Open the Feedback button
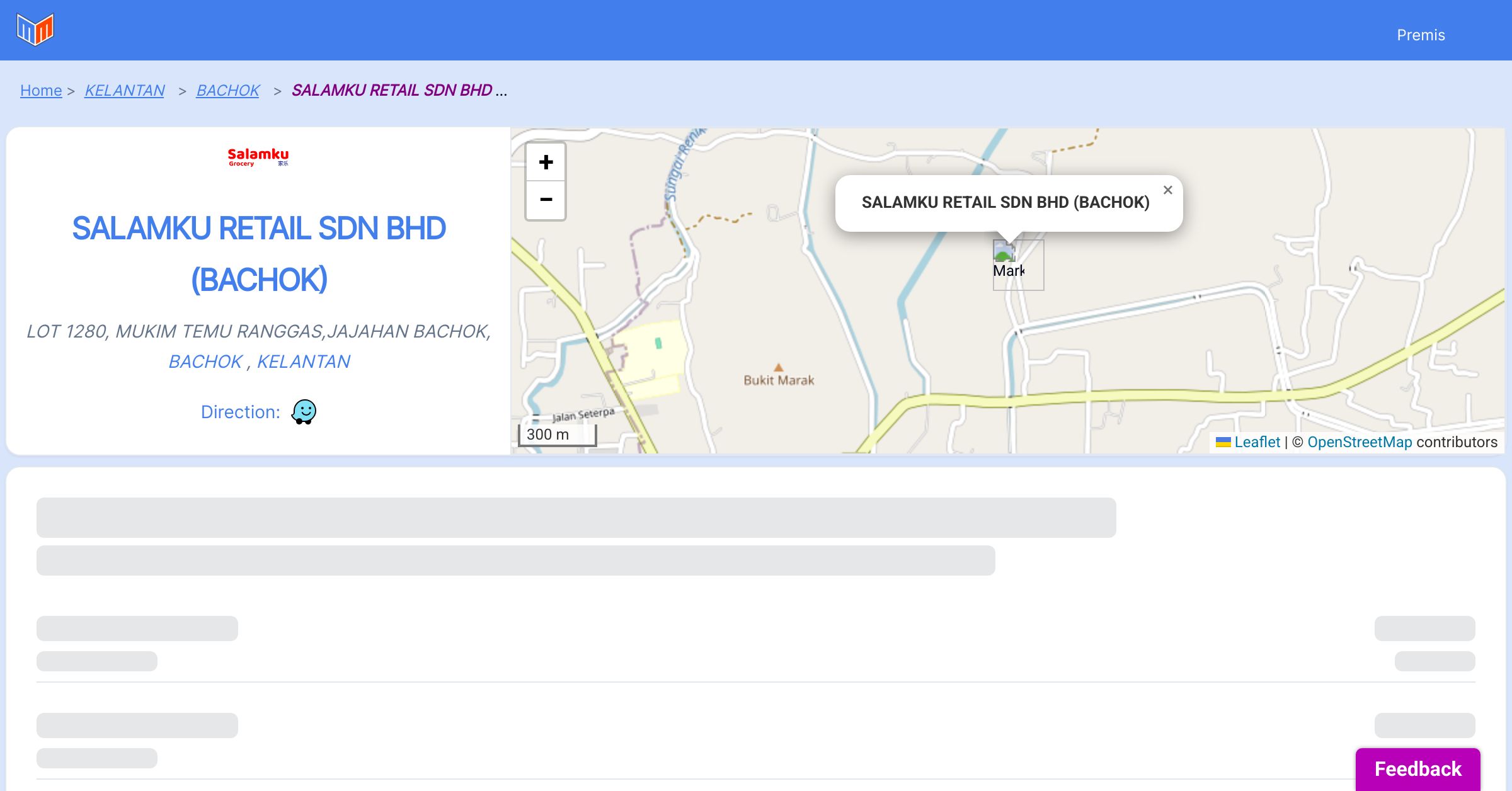 point(1417,768)
